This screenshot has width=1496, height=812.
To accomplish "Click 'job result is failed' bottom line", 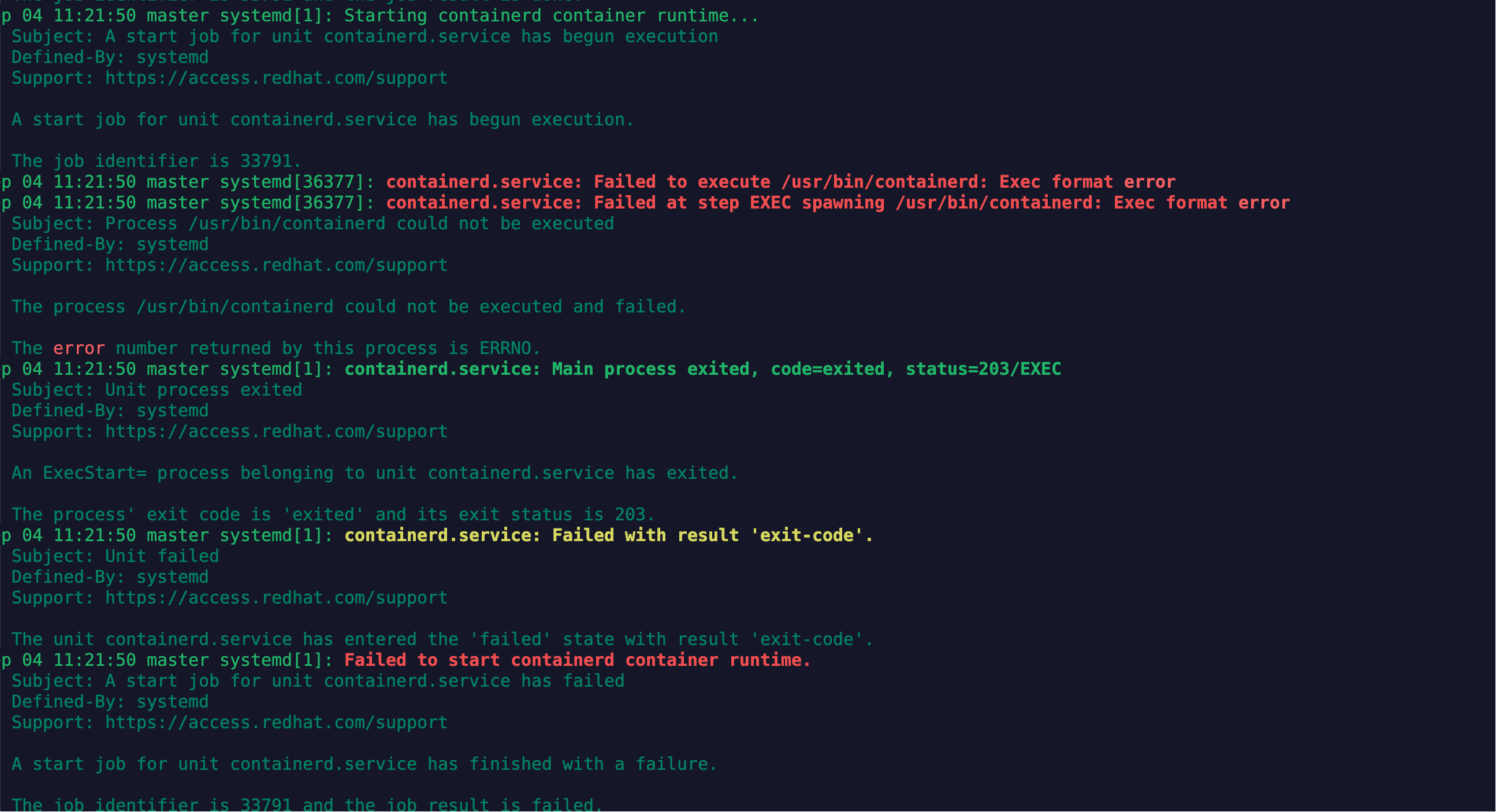I will pyautogui.click(x=308, y=804).
